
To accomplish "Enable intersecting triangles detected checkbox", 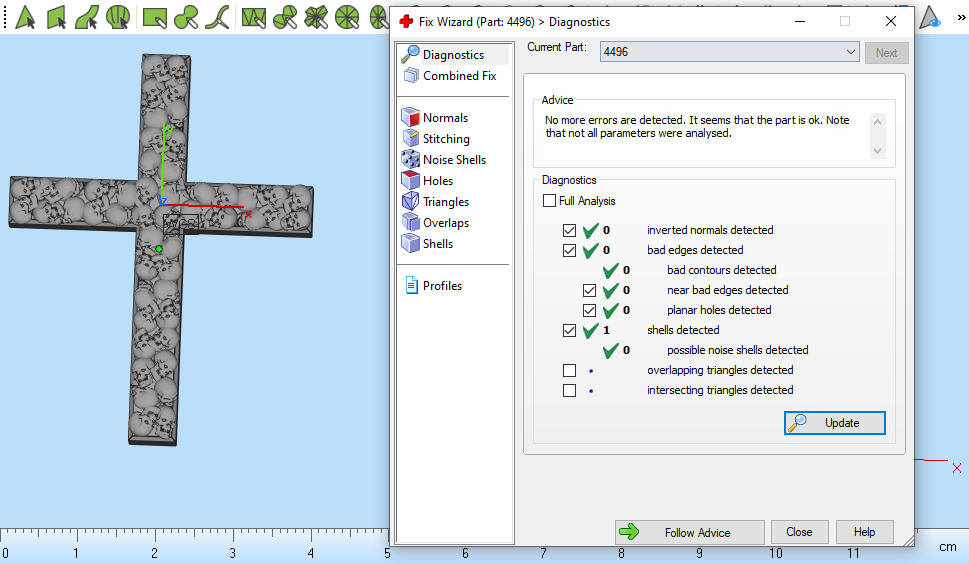I will coord(570,390).
